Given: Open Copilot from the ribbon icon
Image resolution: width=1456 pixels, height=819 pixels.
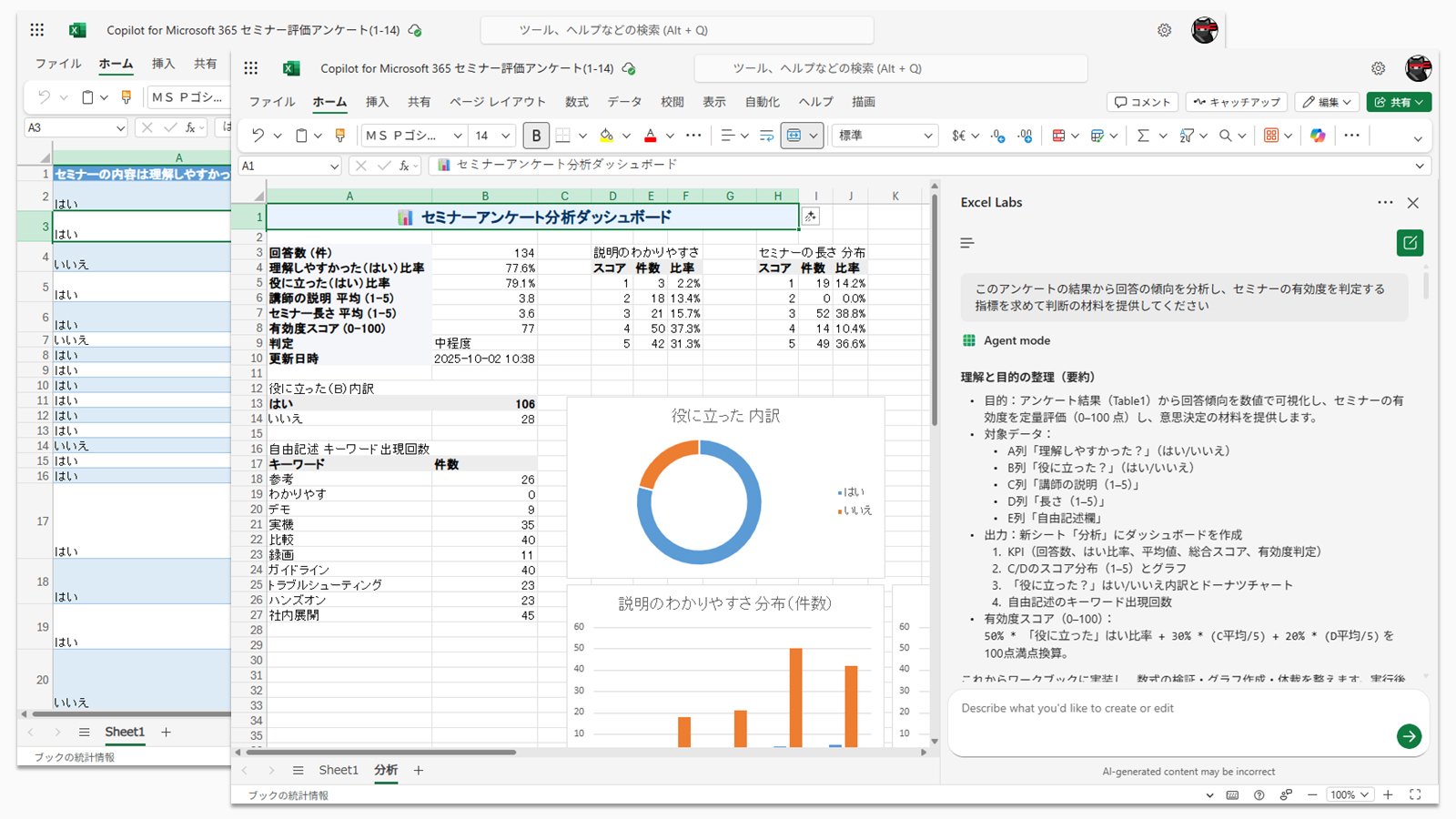Looking at the screenshot, I should [1318, 136].
